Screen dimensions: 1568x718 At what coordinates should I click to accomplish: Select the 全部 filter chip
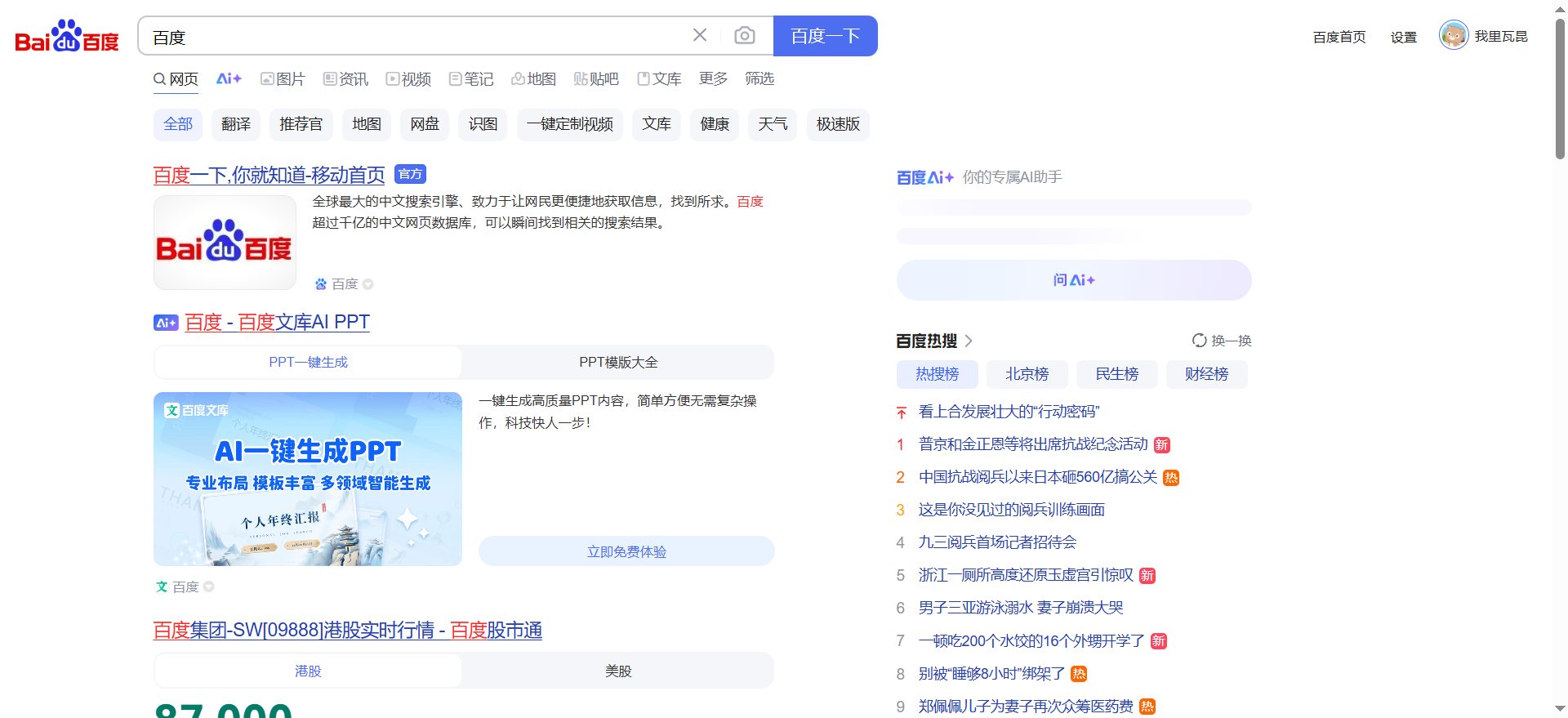pyautogui.click(x=178, y=124)
